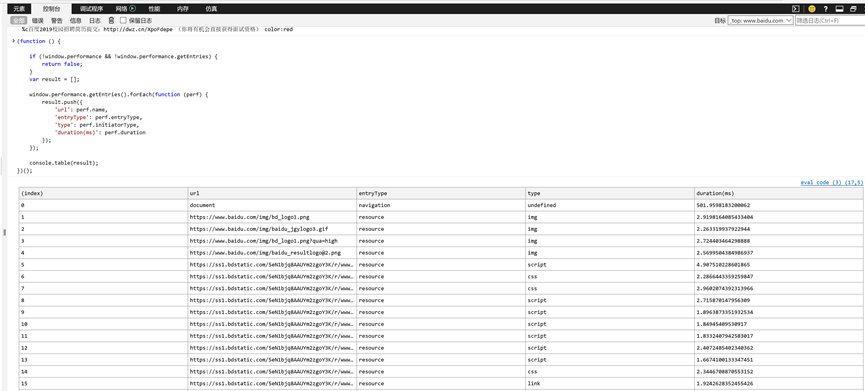Screen dimensions: 865x391
Task: Switch to the 调试程序 tab
Action: pyautogui.click(x=91, y=9)
